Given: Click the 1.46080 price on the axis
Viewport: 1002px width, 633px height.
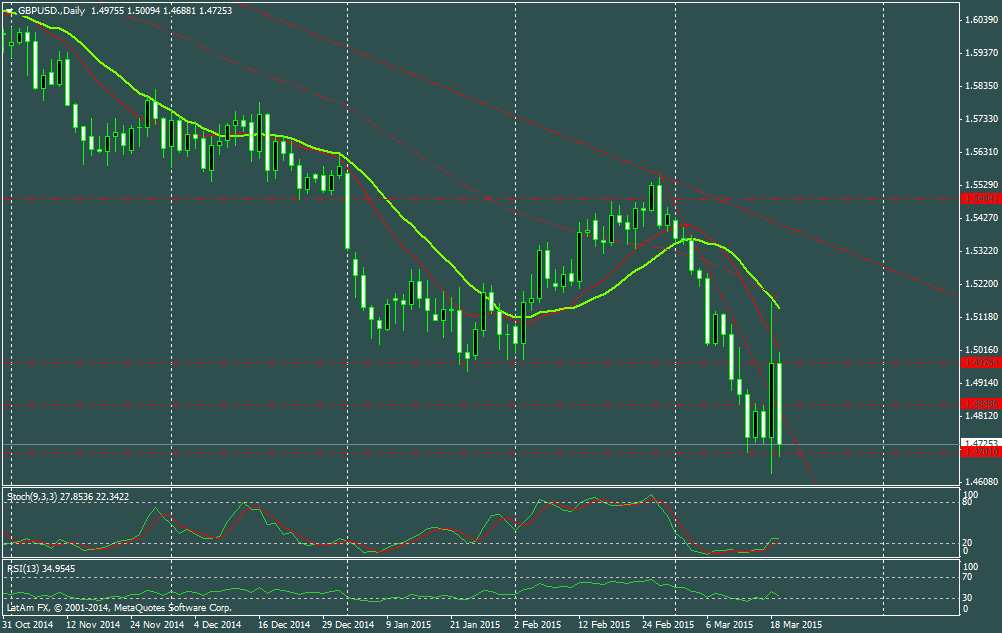Looking at the screenshot, I should tap(981, 481).
